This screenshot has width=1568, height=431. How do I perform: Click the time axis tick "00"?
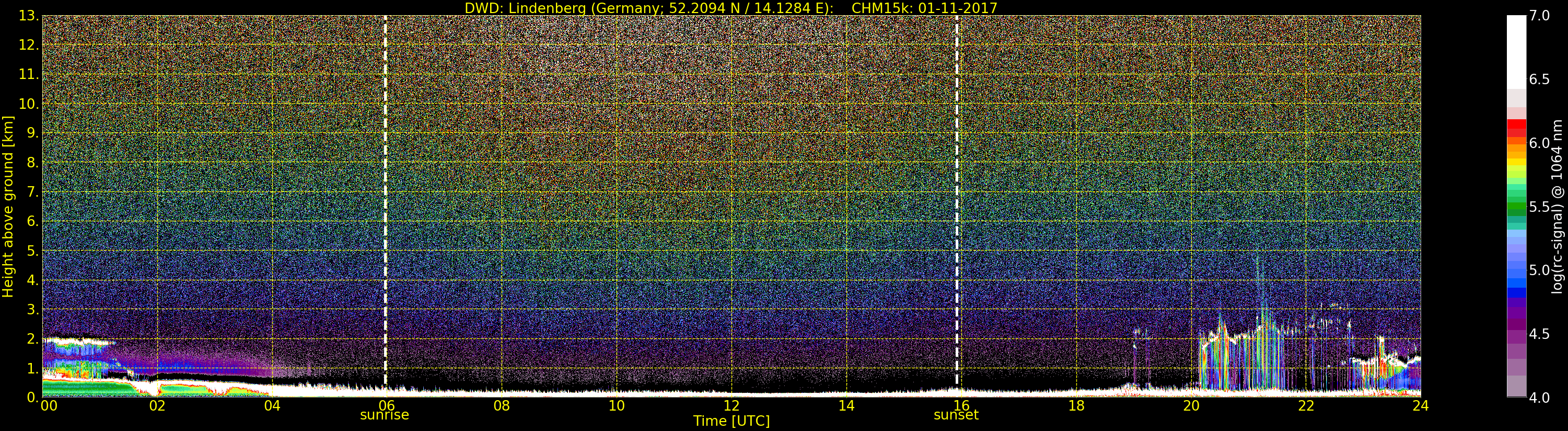click(x=49, y=406)
